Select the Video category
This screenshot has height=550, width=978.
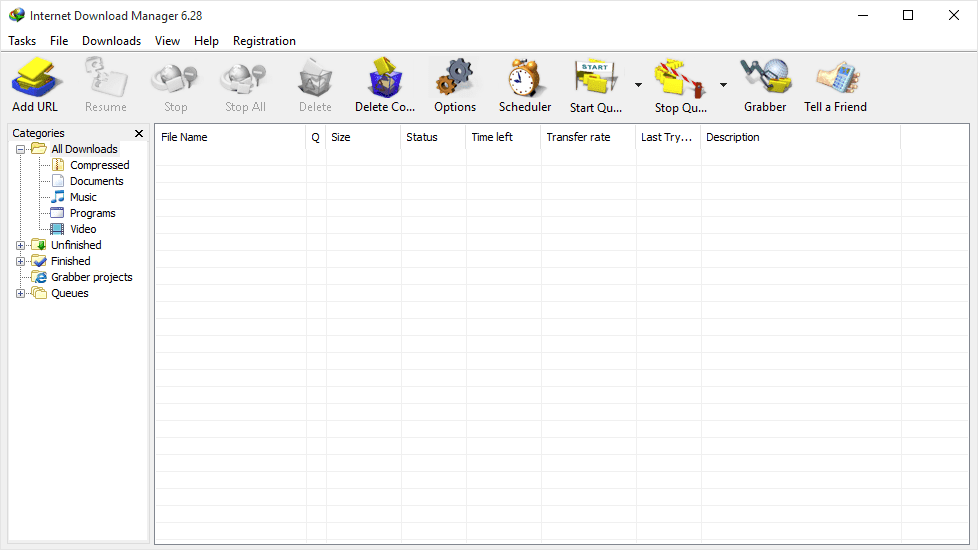coord(83,229)
